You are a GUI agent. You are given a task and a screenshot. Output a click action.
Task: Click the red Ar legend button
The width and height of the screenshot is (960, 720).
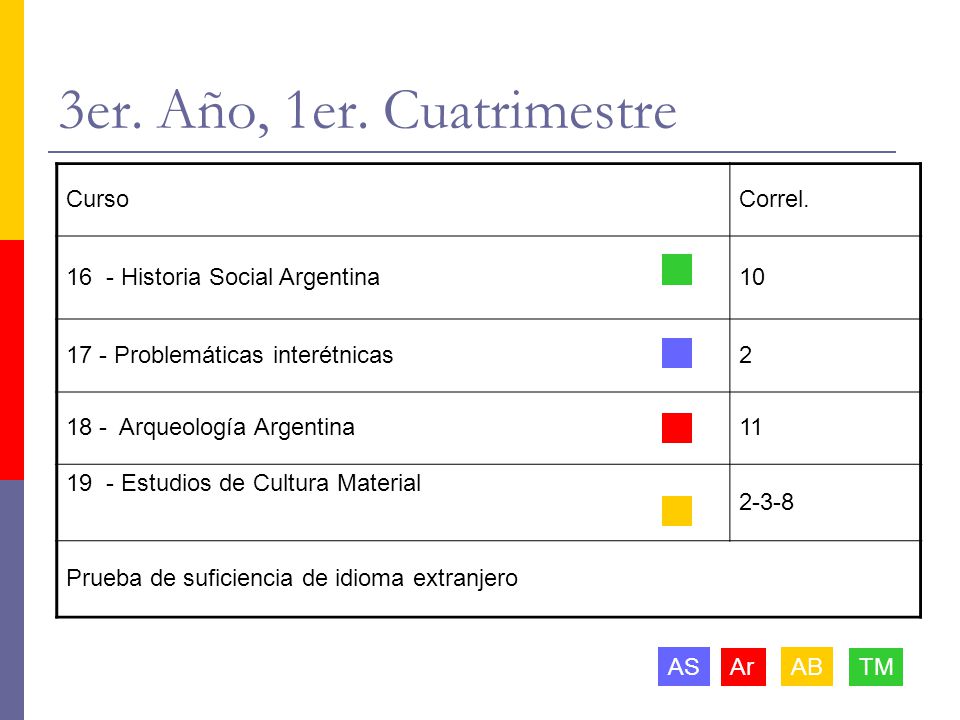[743, 666]
